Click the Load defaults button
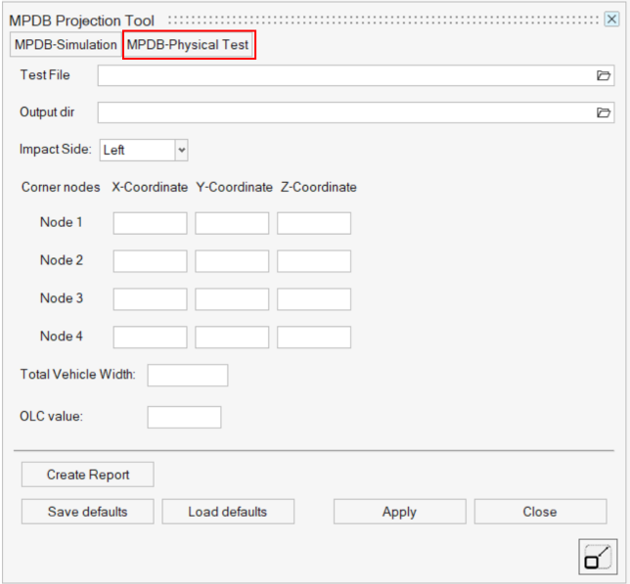 click(x=228, y=512)
